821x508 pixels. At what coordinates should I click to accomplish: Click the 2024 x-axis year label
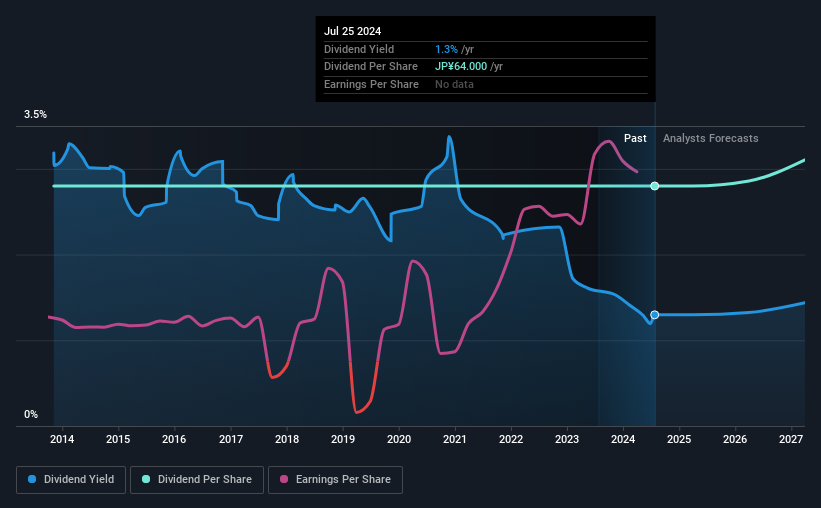point(623,439)
